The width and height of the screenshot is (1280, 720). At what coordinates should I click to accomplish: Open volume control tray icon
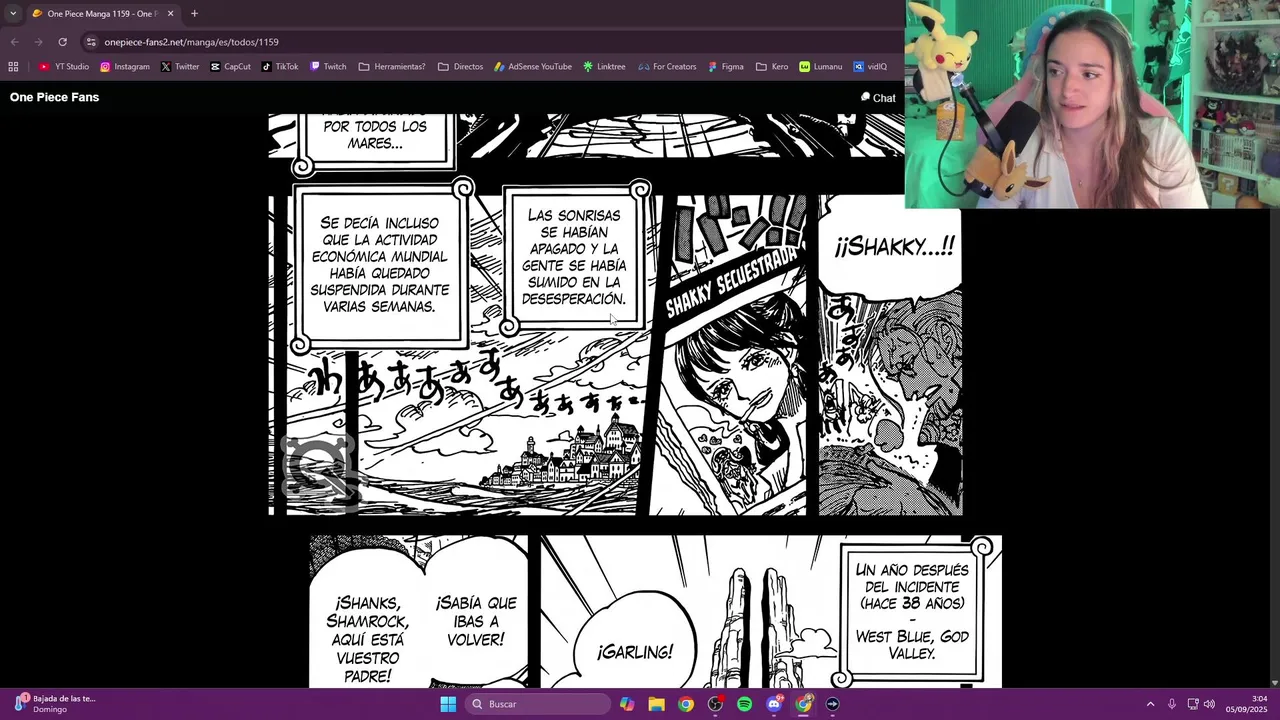(1210, 704)
